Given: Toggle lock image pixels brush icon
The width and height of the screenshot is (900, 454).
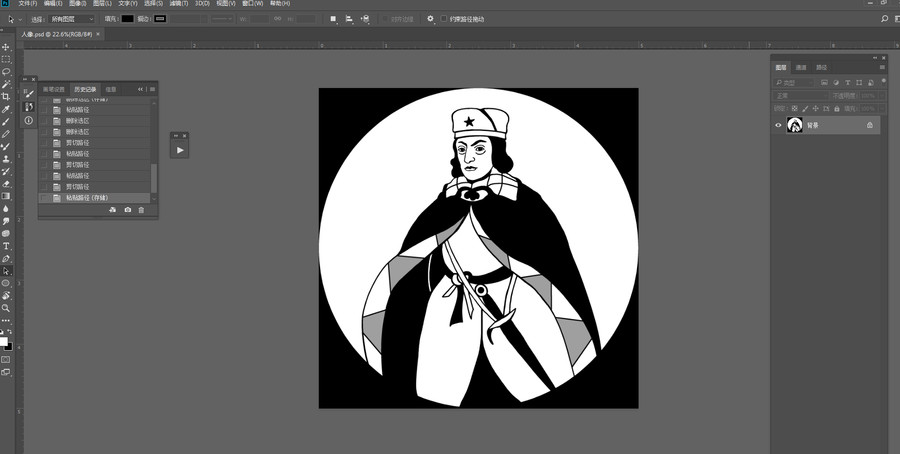Looking at the screenshot, I should pyautogui.click(x=805, y=108).
